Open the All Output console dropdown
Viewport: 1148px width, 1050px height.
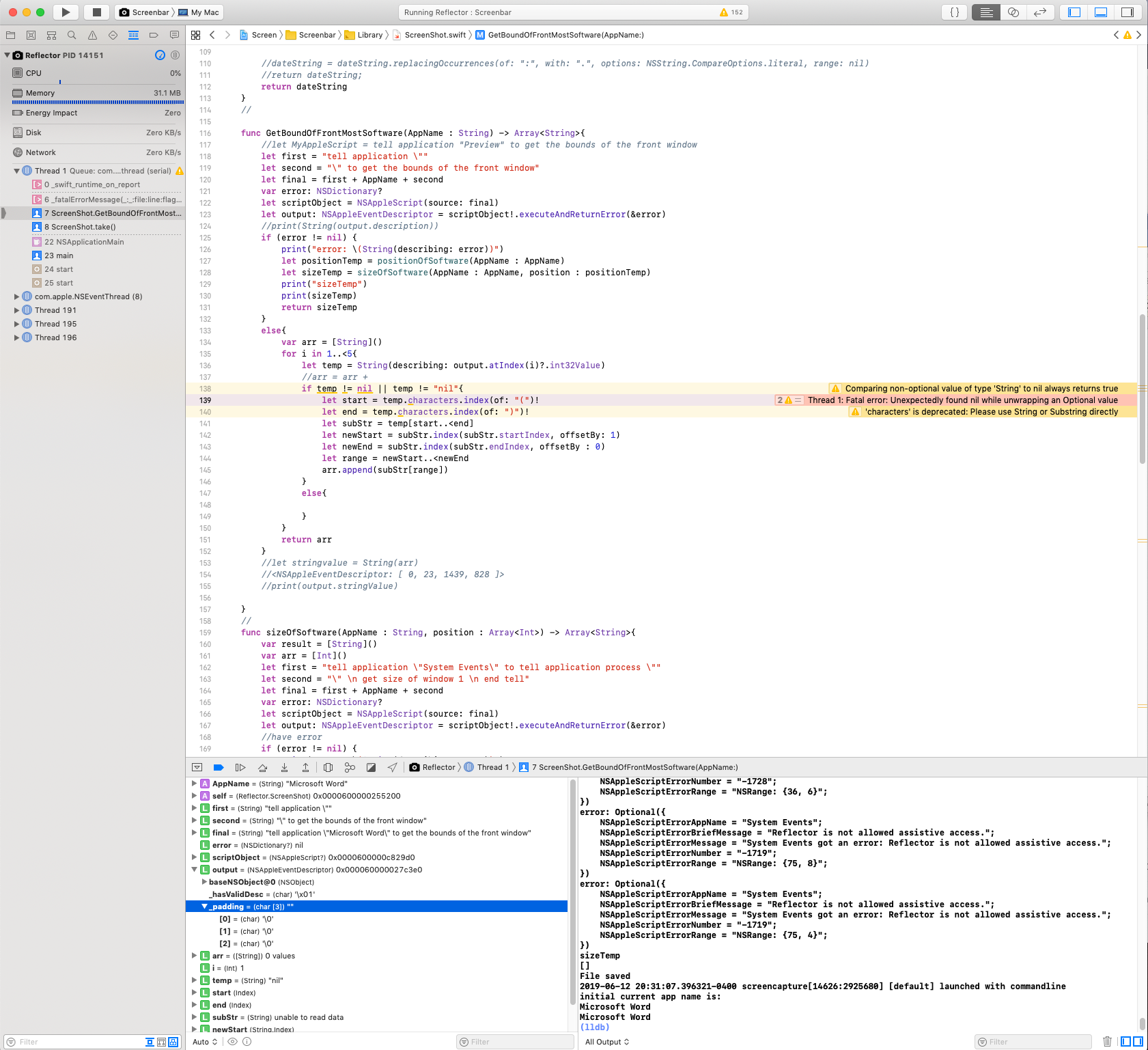point(607,1042)
